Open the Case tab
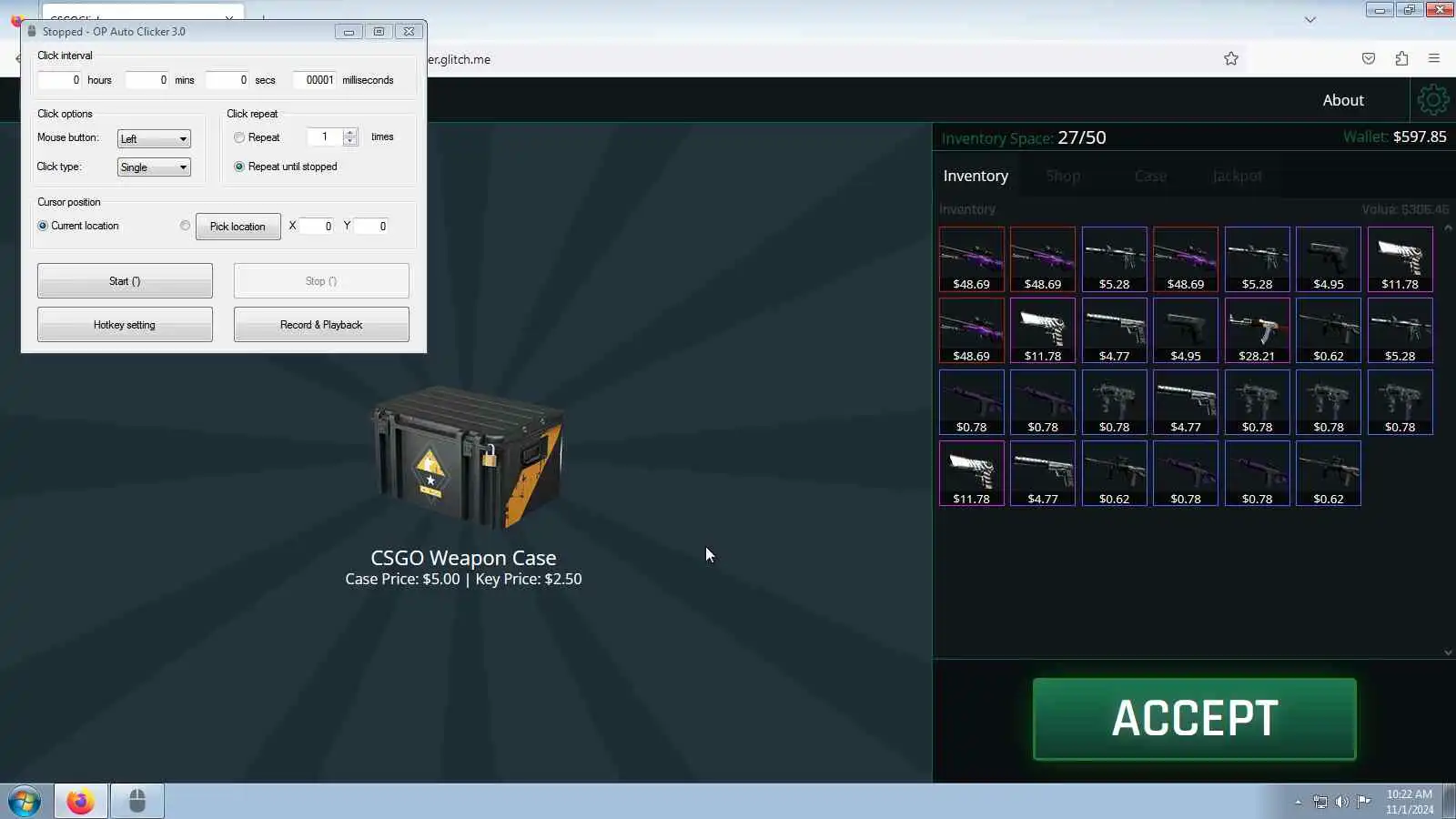This screenshot has height=819, width=1456. coord(1150,176)
